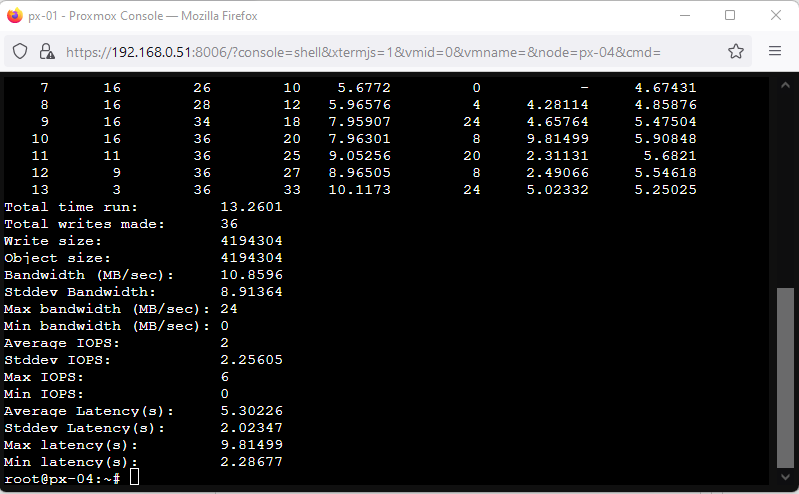
Task: Click the "Total writes made:" value 36
Action: click(229, 224)
